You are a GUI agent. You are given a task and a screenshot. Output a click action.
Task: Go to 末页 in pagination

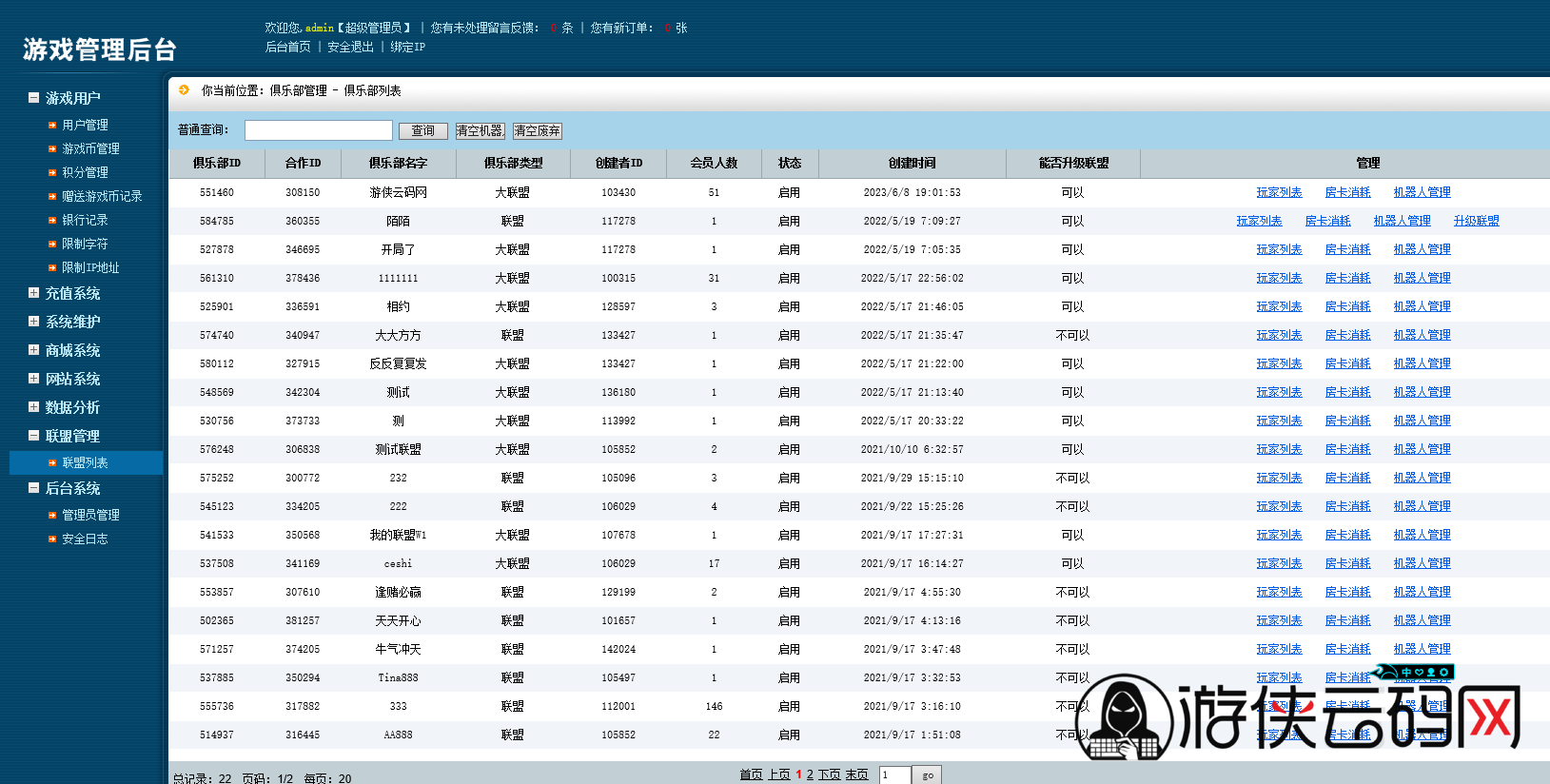[x=857, y=774]
